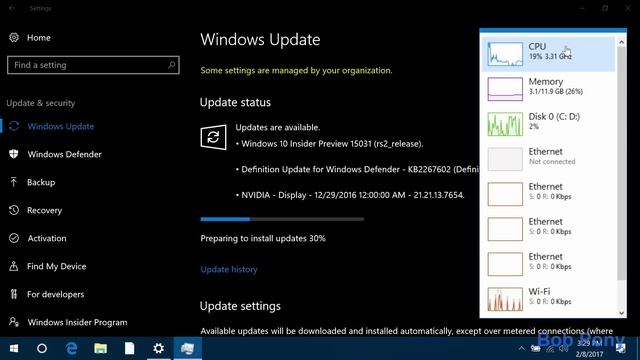
Task: Click the For developers tools icon
Action: (x=14, y=294)
